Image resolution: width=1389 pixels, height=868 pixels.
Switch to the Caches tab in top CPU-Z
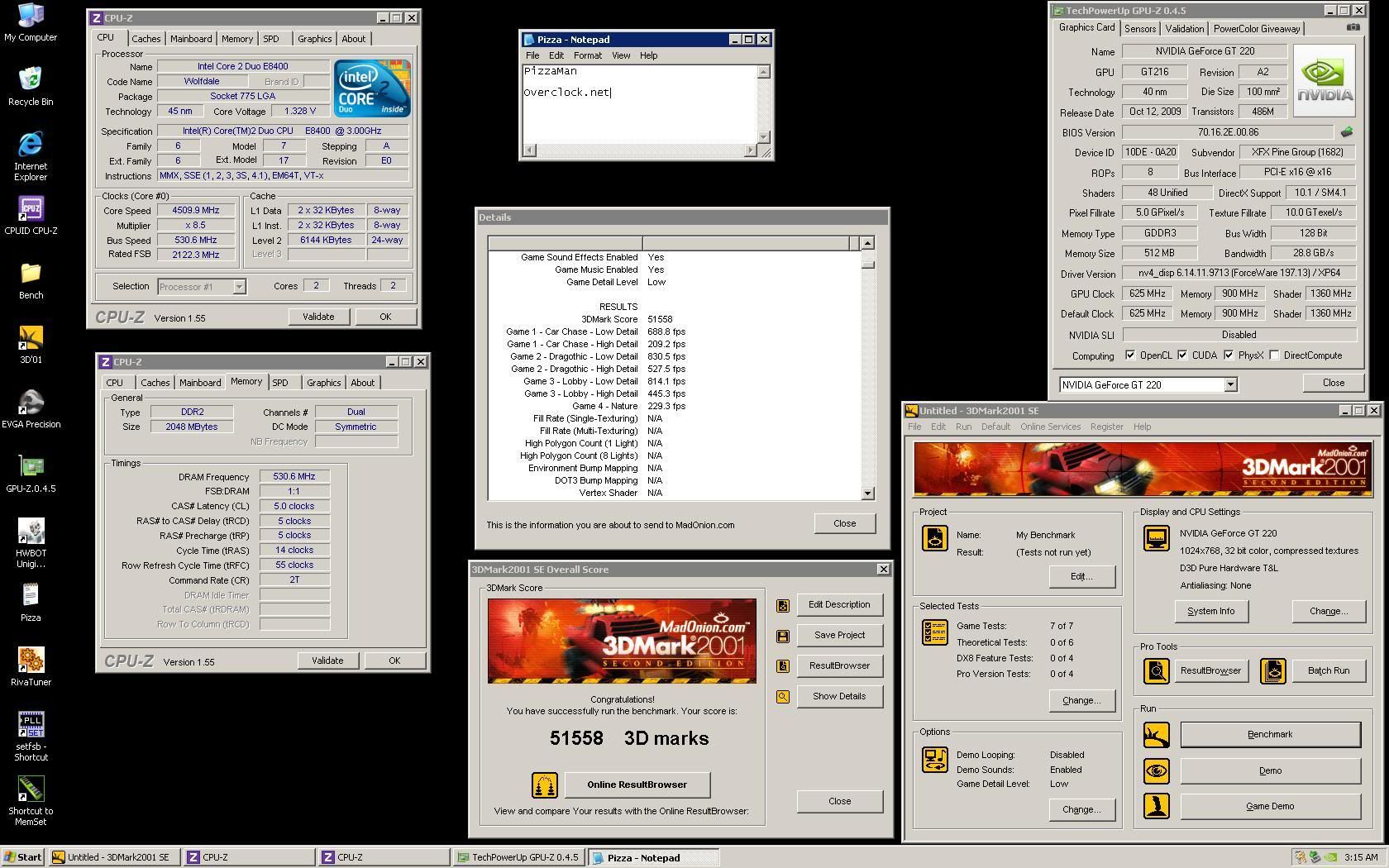click(x=146, y=39)
